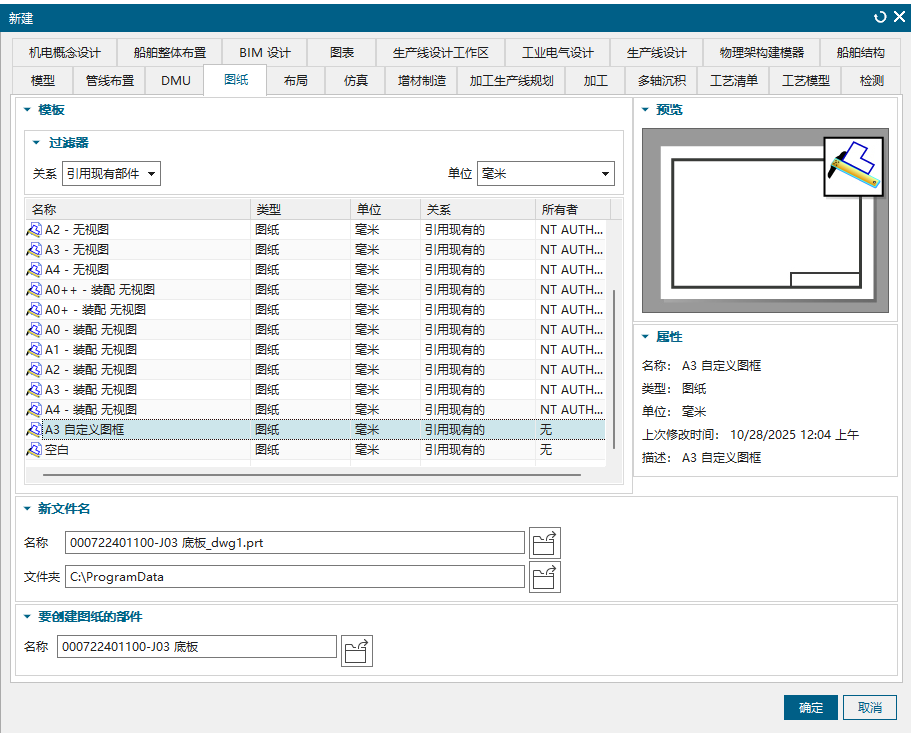Screen dimensions: 911x733
Task: Click the 取消 button
Action: pyautogui.click(x=870, y=707)
